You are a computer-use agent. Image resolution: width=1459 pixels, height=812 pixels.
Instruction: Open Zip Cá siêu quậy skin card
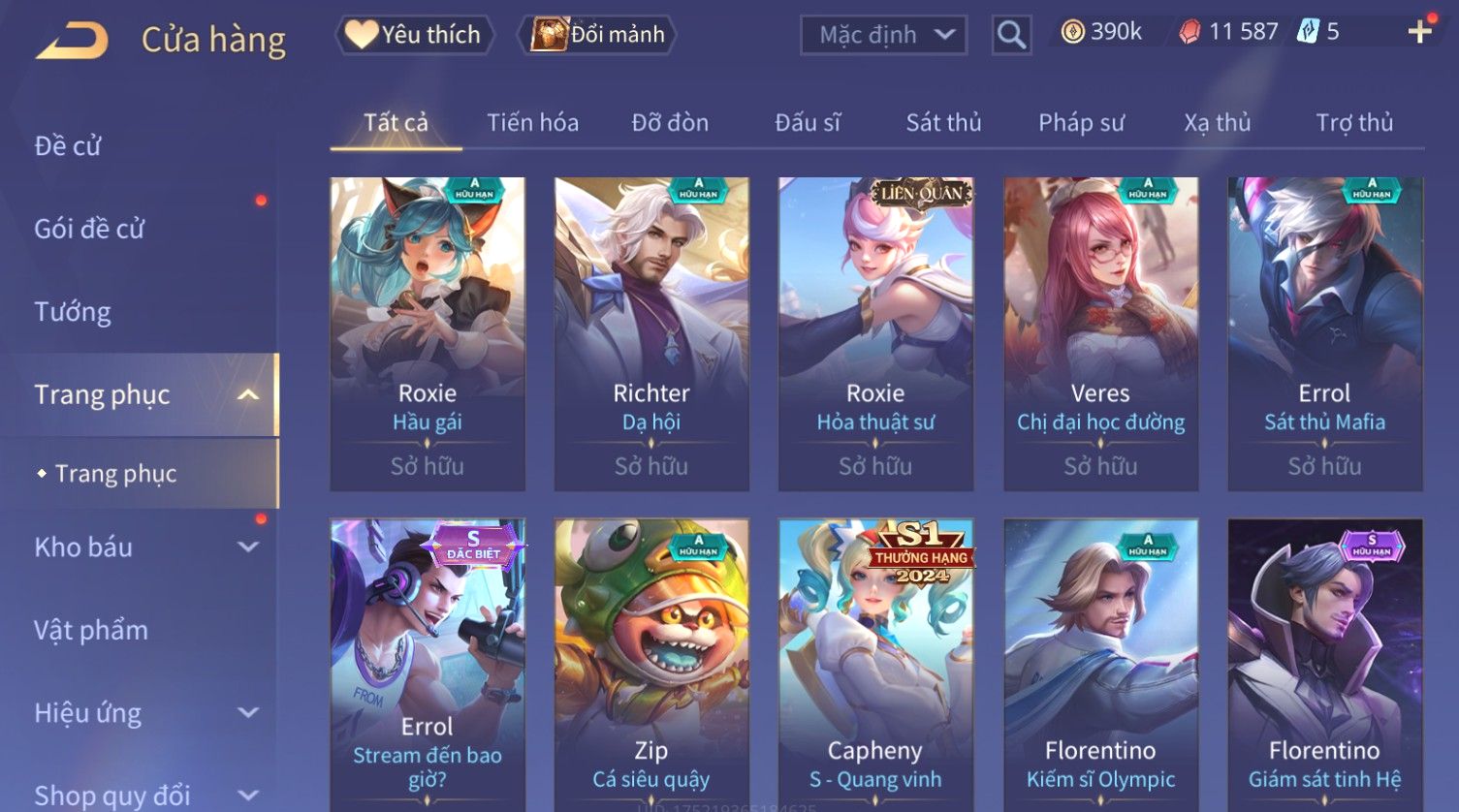pos(651,664)
